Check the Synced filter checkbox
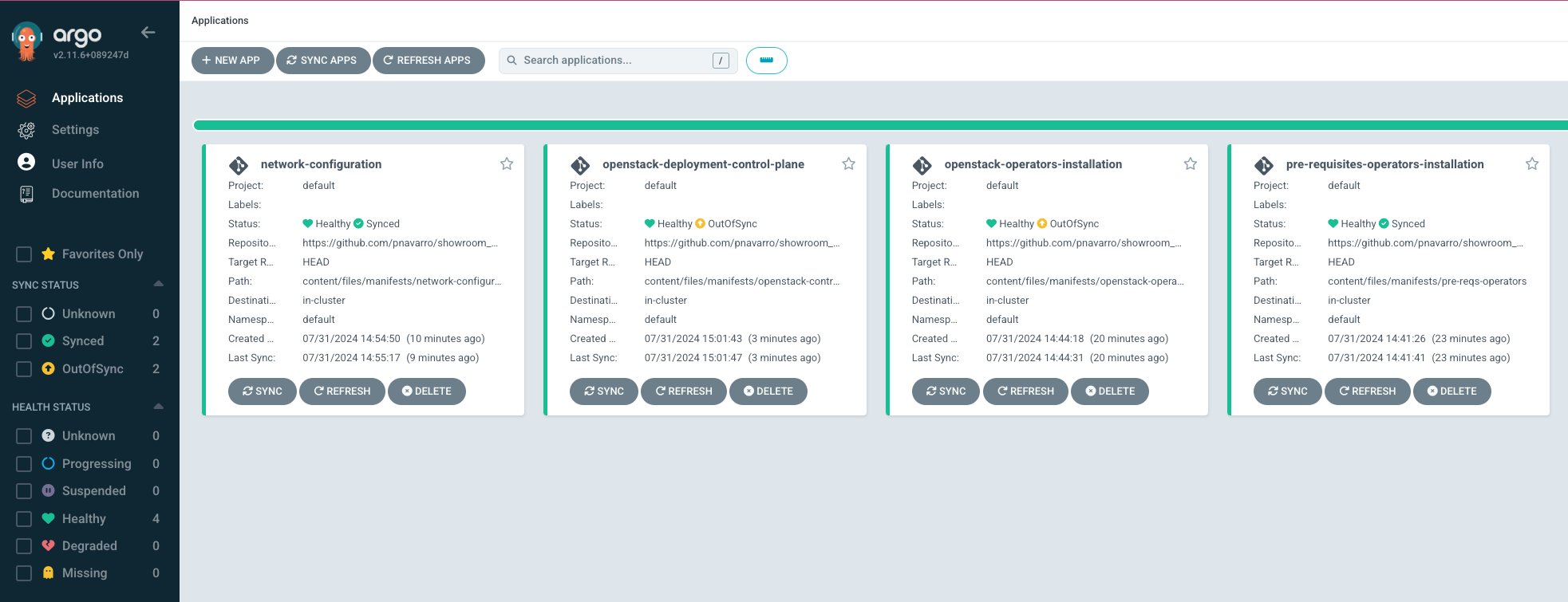This screenshot has width=1568, height=602. [x=24, y=341]
